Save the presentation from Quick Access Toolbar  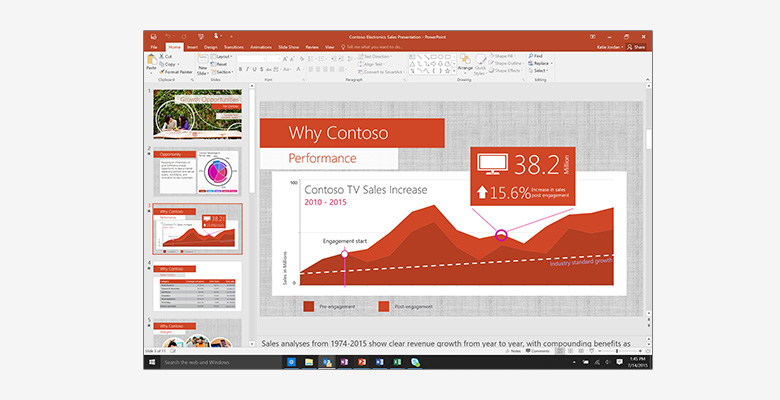click(x=153, y=37)
